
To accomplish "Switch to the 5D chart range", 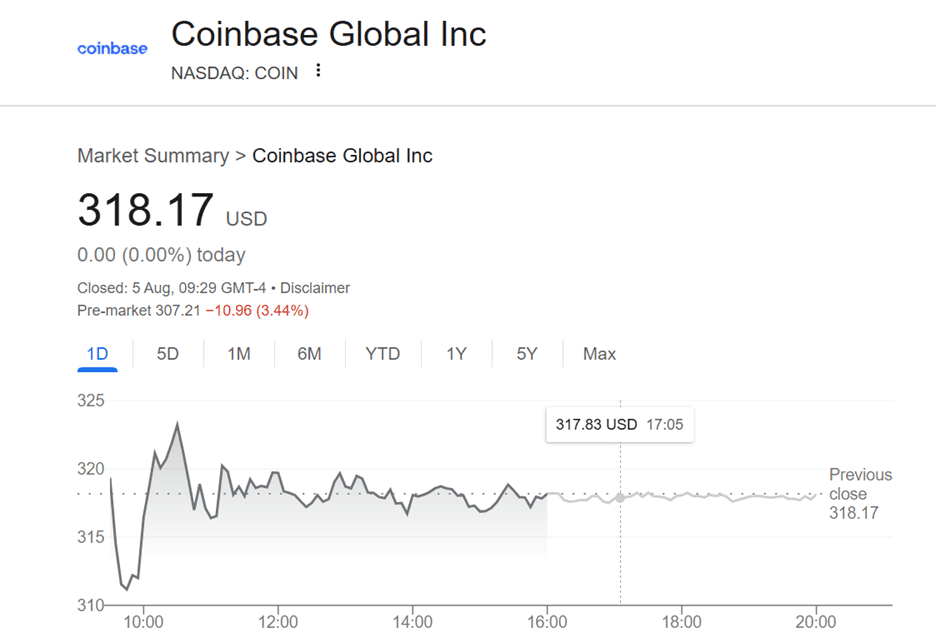I will click(x=167, y=353).
